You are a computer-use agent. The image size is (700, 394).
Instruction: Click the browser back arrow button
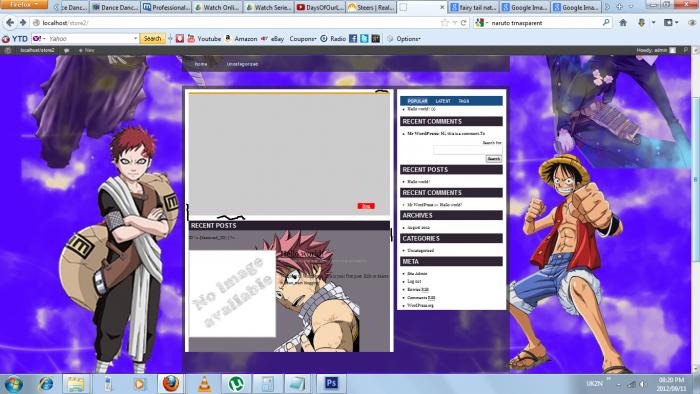10,22
